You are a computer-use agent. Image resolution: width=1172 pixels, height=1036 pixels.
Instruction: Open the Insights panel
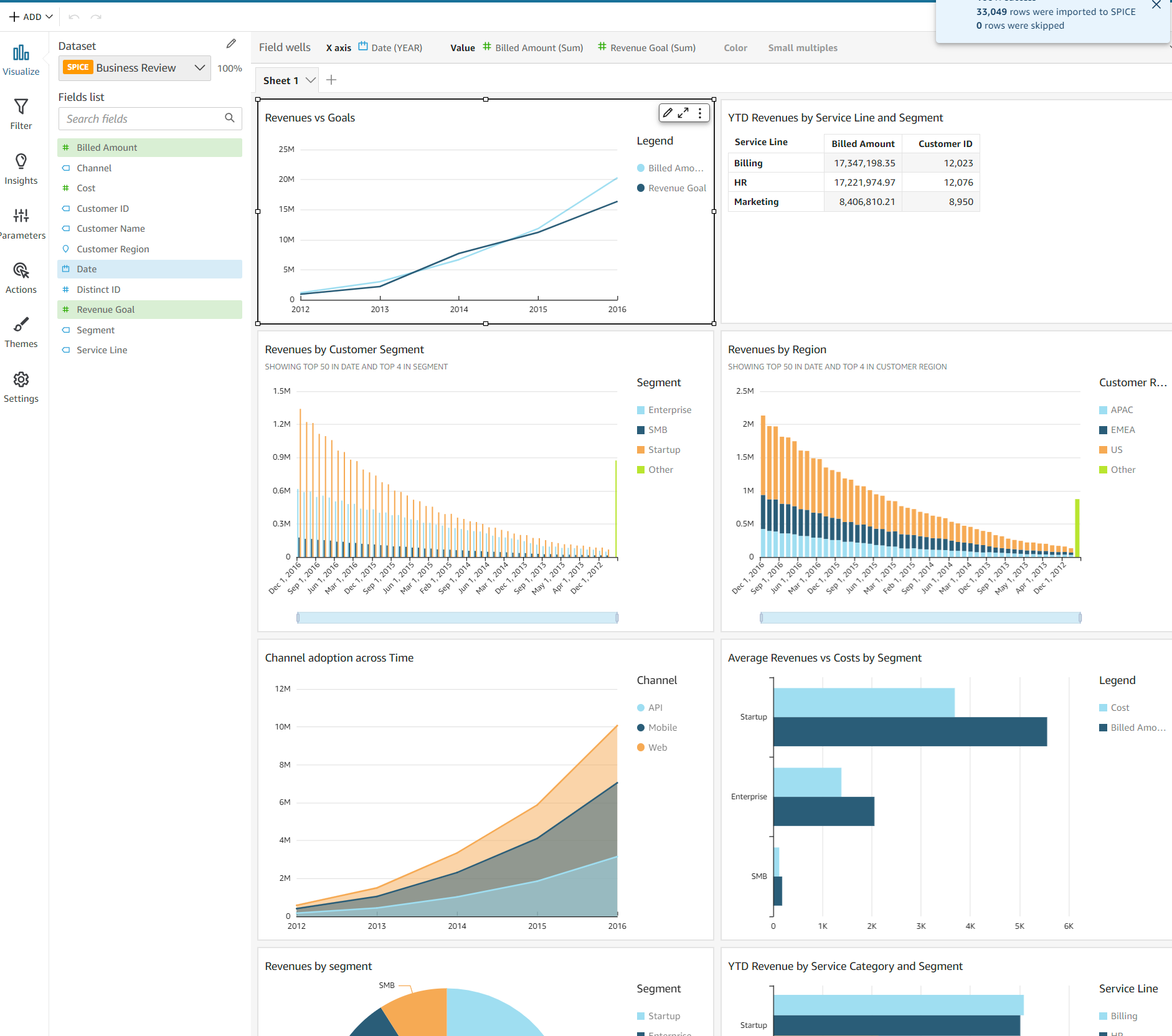click(21, 169)
